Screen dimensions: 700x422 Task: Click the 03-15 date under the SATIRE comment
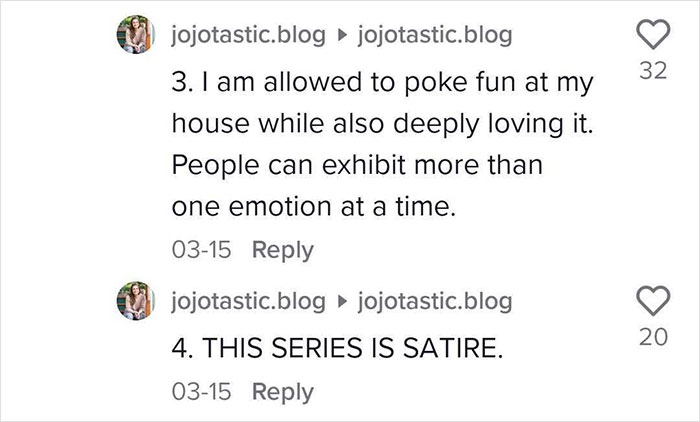(200, 392)
